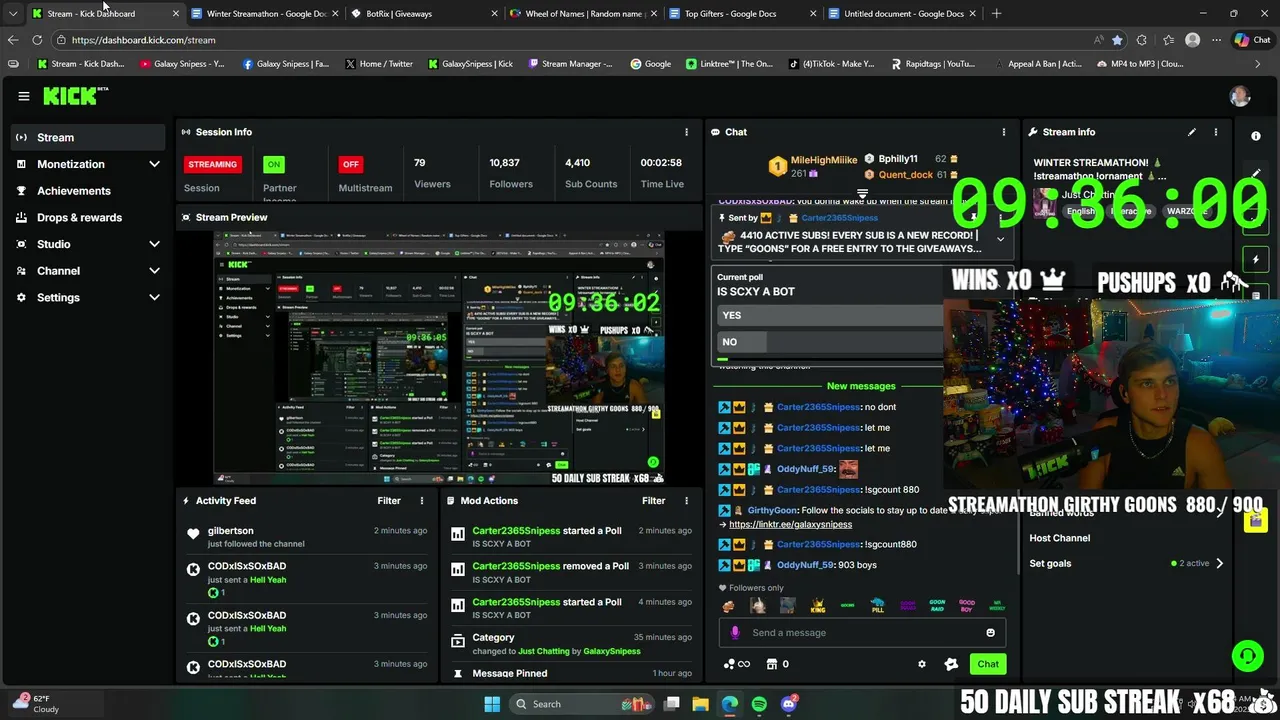Screen dimensions: 1280x720
Task: Expand Channel sidebar section
Action: pyautogui.click(x=154, y=271)
